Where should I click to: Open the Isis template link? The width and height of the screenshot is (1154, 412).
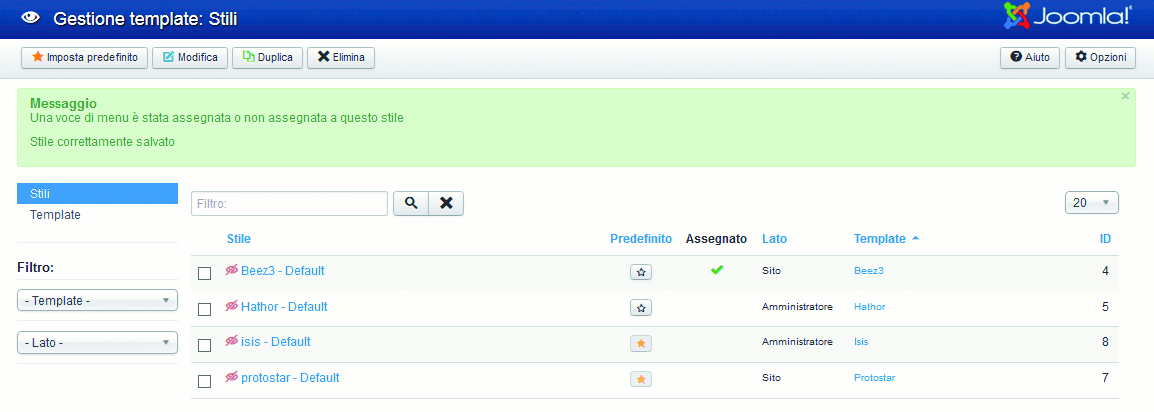[861, 342]
